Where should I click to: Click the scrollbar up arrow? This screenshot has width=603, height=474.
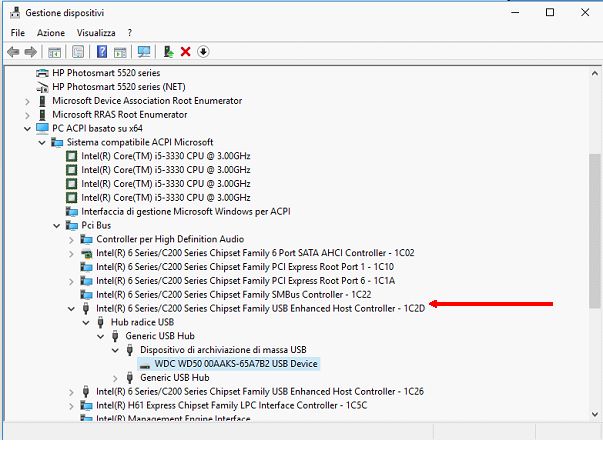click(x=595, y=73)
